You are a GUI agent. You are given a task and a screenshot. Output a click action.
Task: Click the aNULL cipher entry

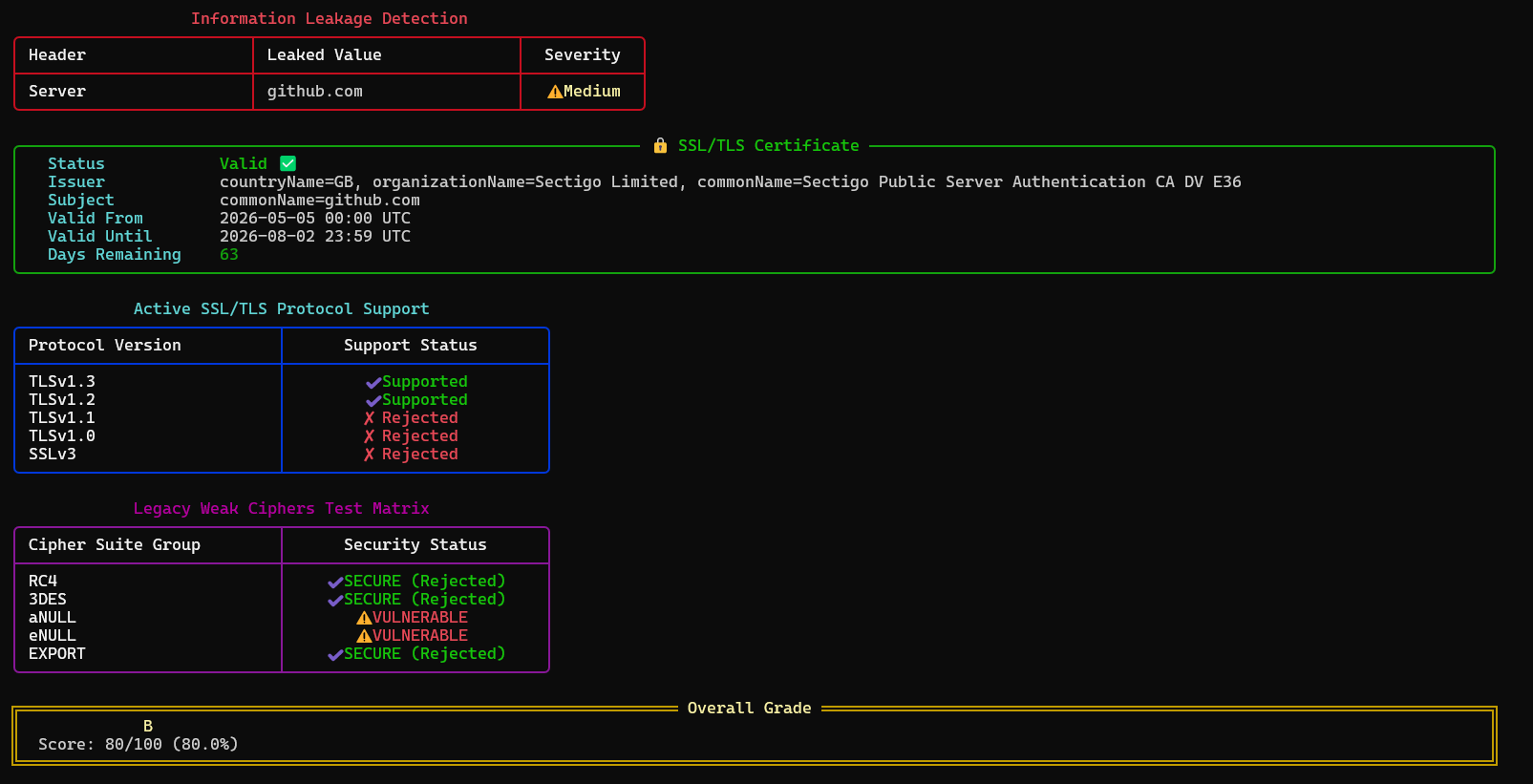pyautogui.click(x=53, y=617)
